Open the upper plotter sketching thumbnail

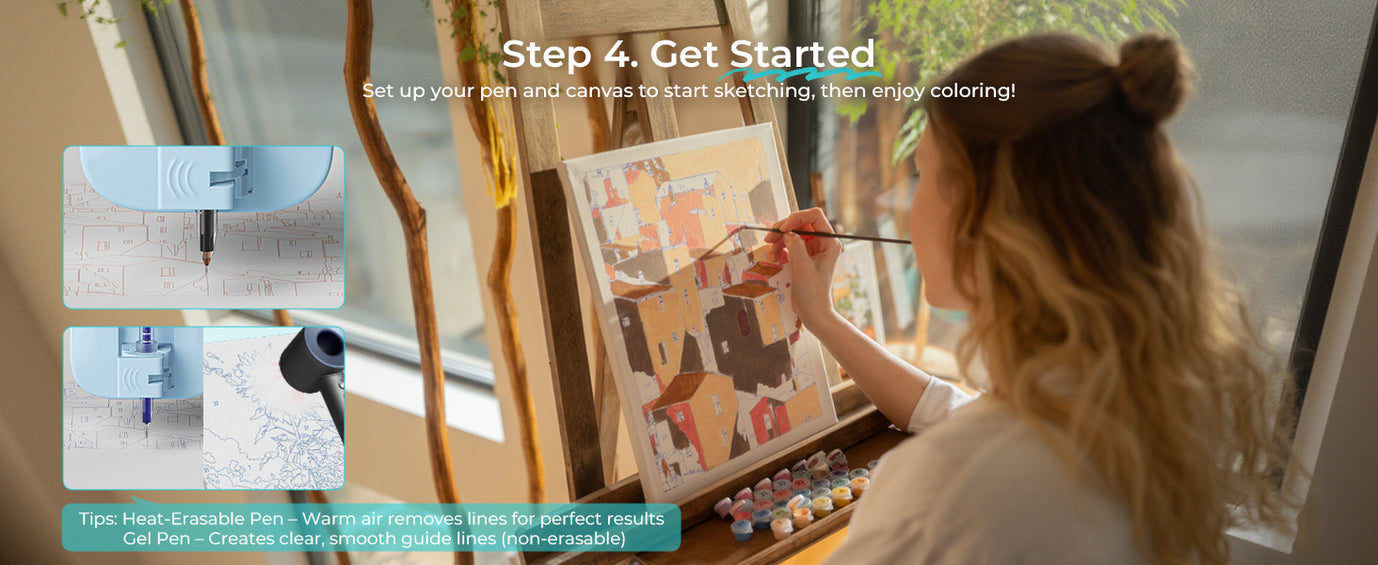pyautogui.click(x=204, y=227)
